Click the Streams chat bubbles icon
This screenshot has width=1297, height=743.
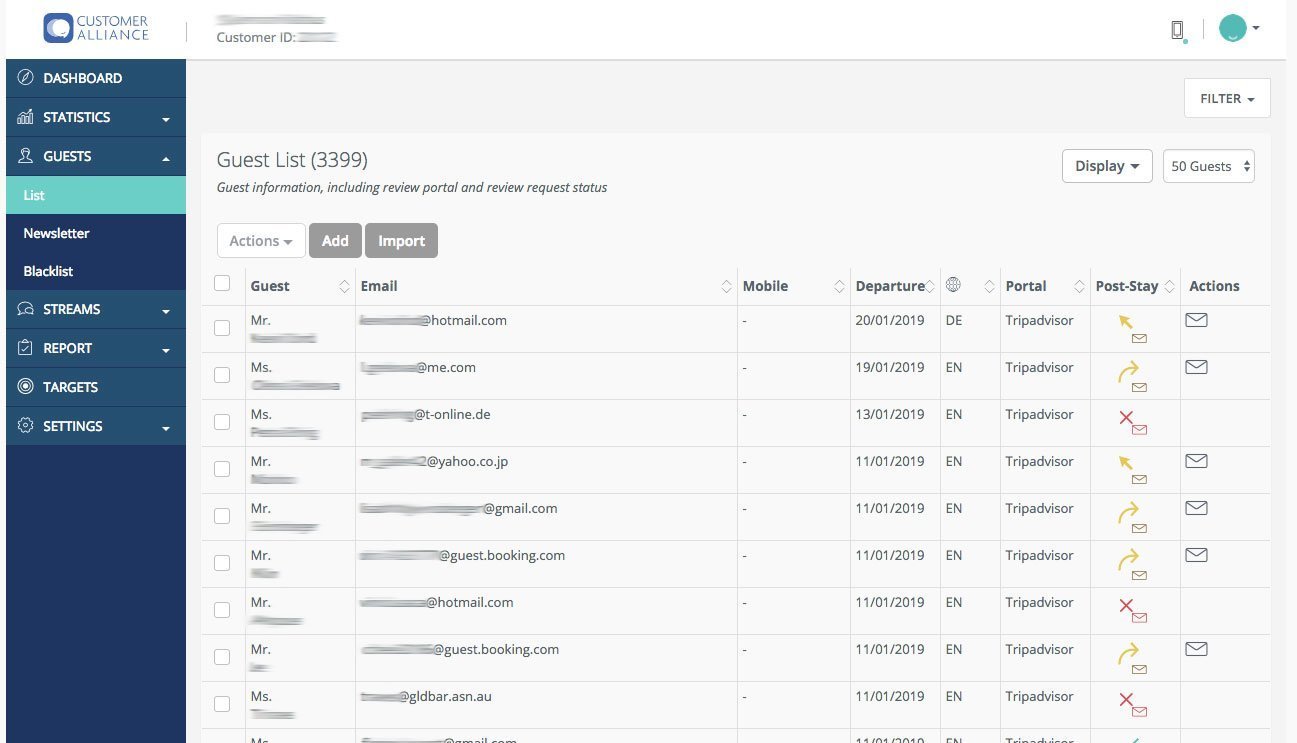pyautogui.click(x=26, y=309)
